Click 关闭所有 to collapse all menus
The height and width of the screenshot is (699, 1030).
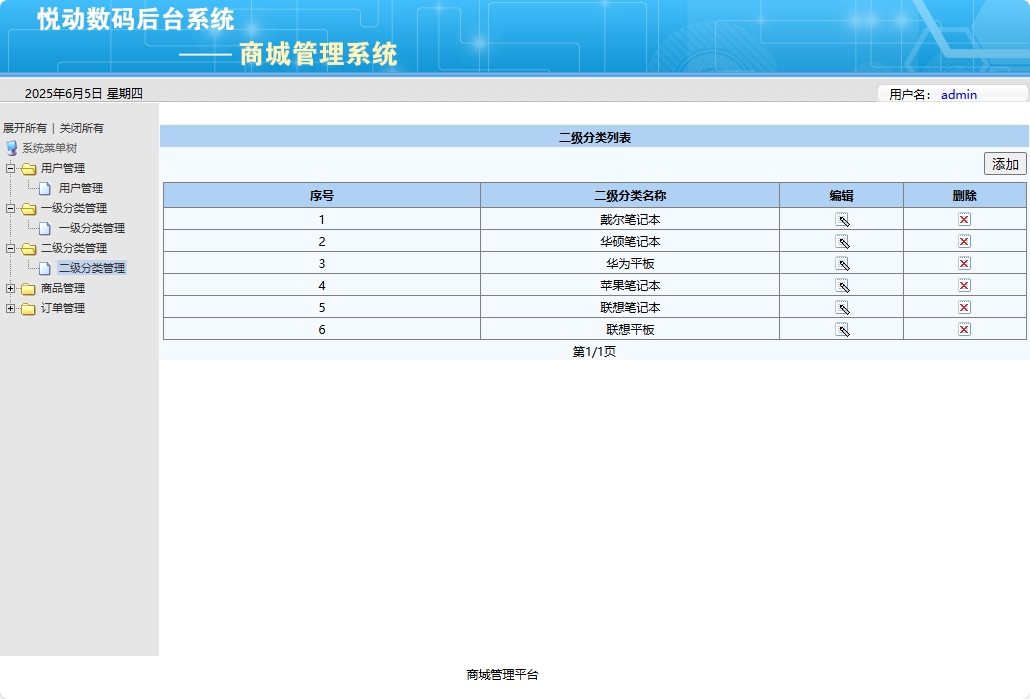tap(83, 128)
